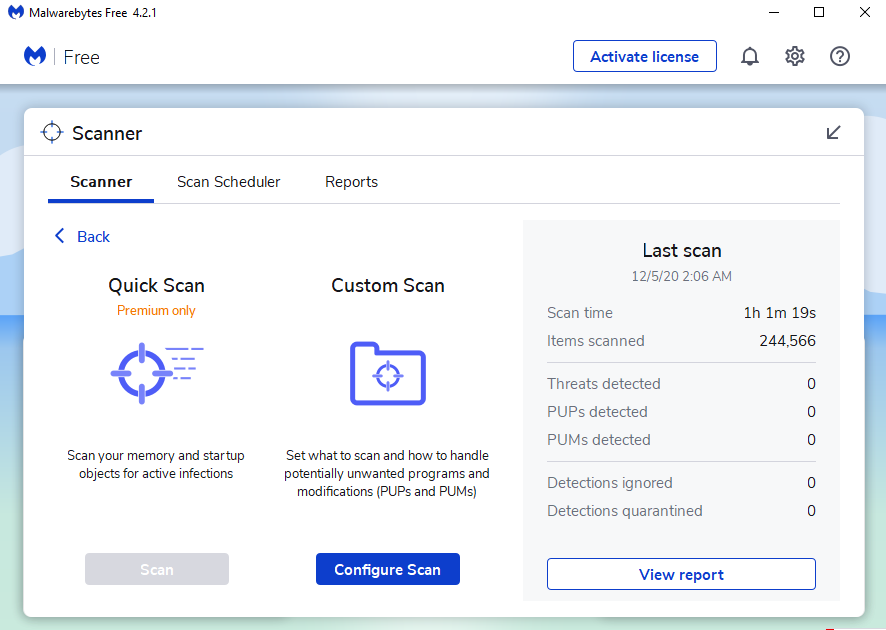Click the Back chevron arrow

[x=59, y=236]
